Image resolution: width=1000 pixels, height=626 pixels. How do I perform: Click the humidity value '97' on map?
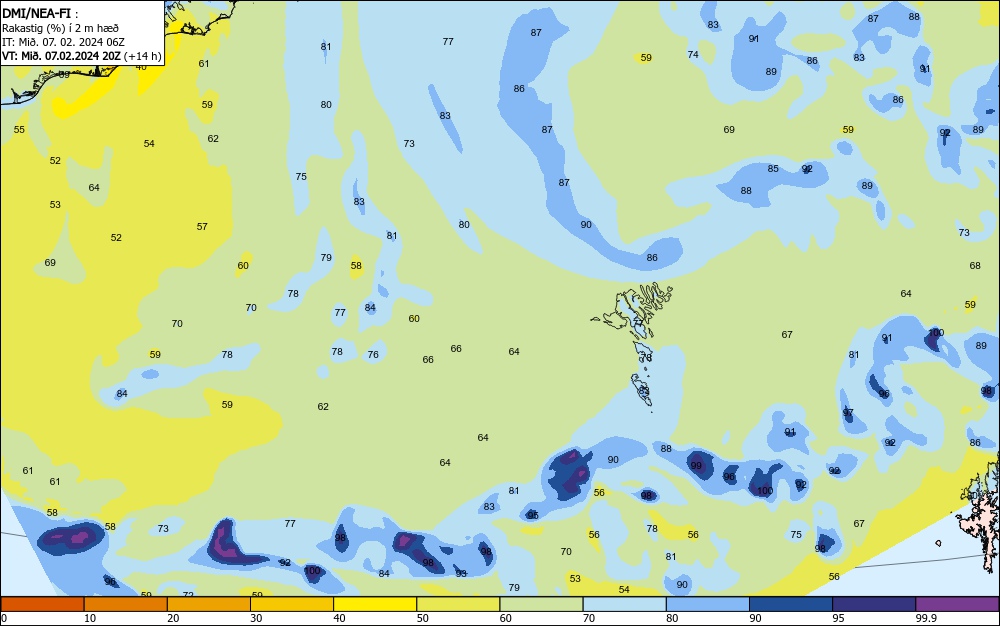(848, 413)
